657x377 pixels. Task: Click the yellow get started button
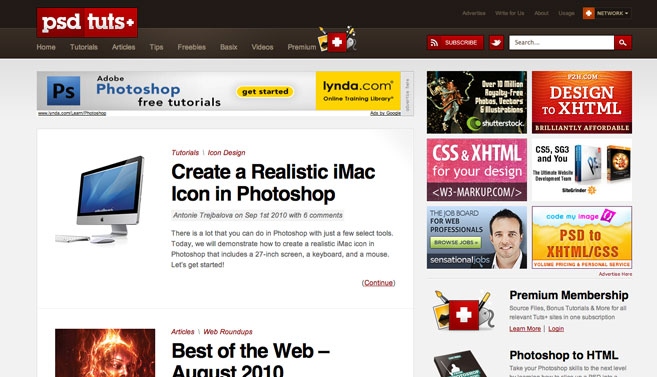point(265,92)
